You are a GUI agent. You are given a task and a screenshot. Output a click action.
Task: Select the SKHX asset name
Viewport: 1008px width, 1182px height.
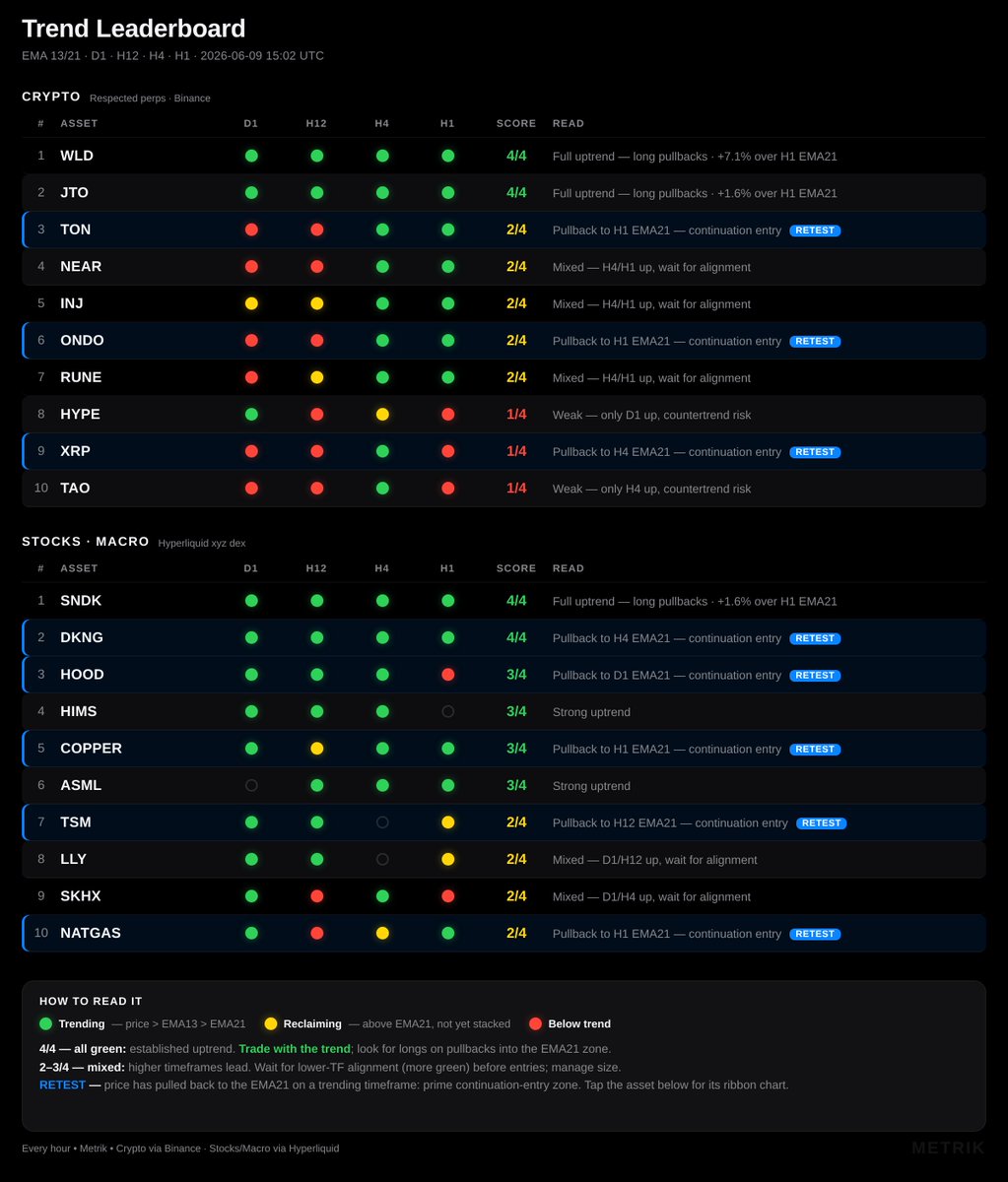(x=81, y=896)
